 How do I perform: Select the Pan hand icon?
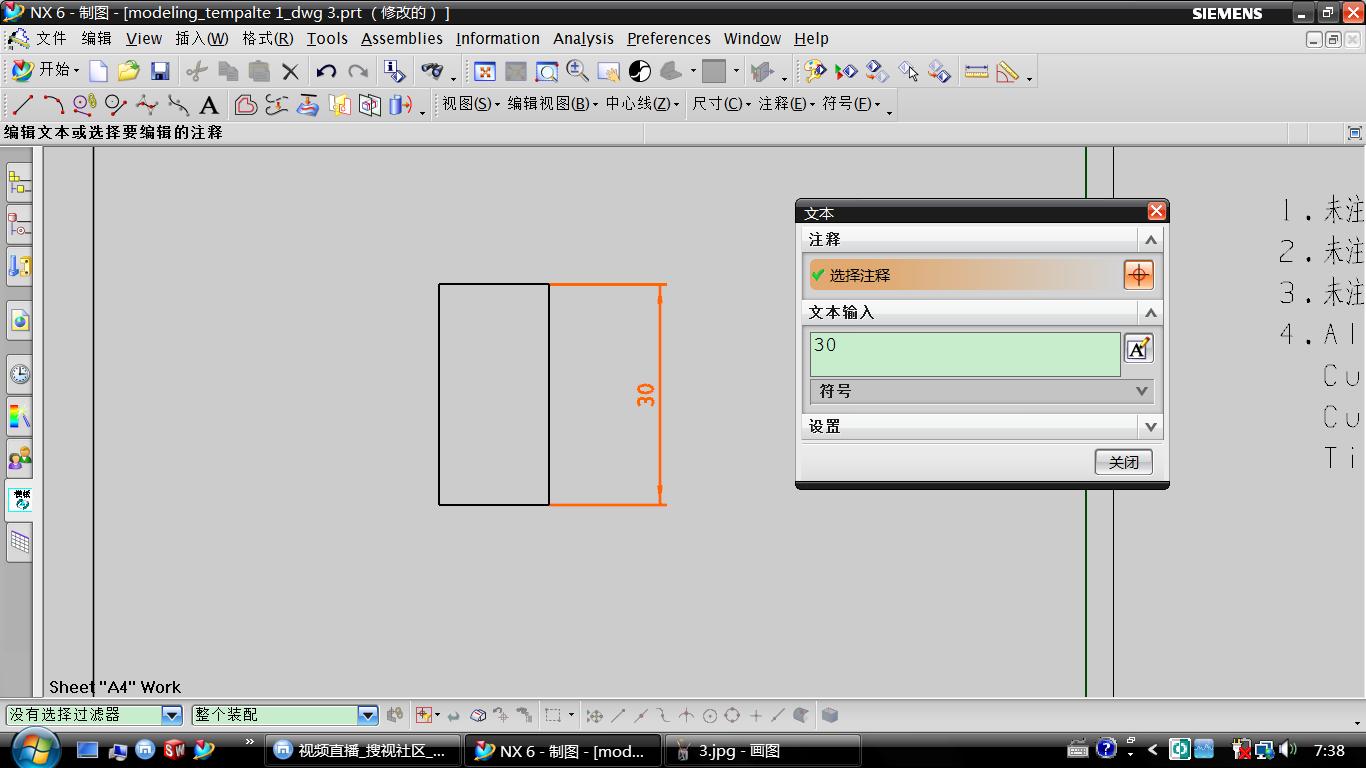(608, 71)
